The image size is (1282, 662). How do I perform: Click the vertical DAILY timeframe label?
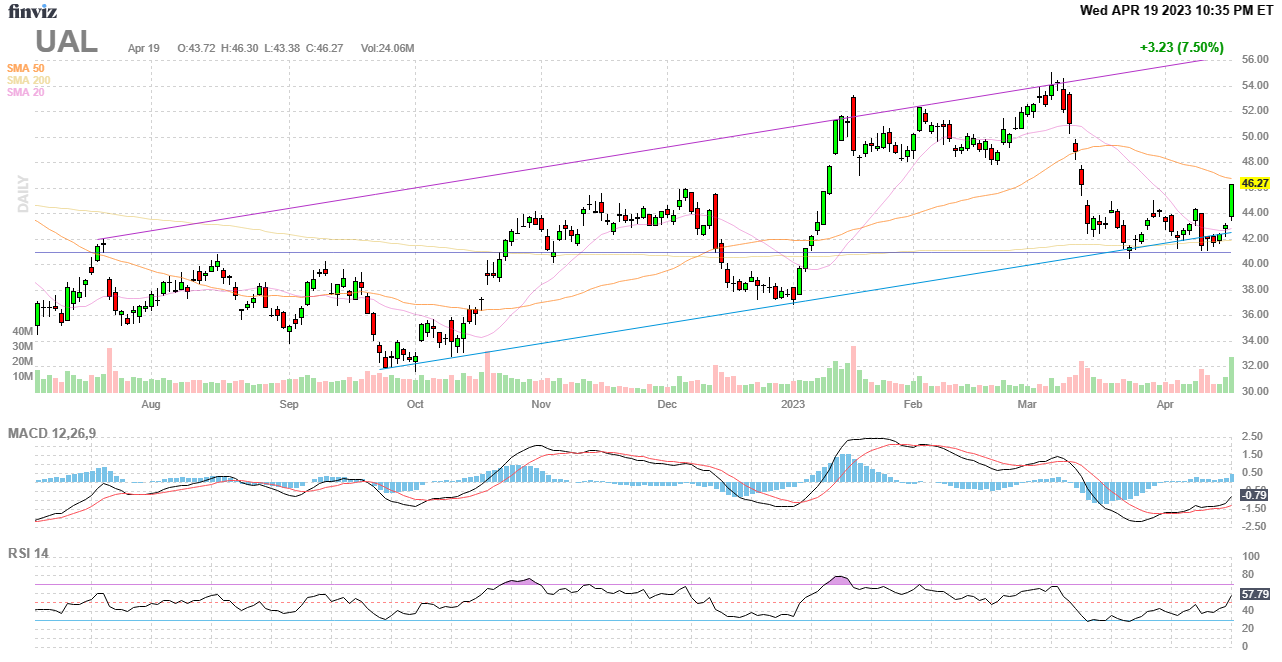[x=22, y=195]
